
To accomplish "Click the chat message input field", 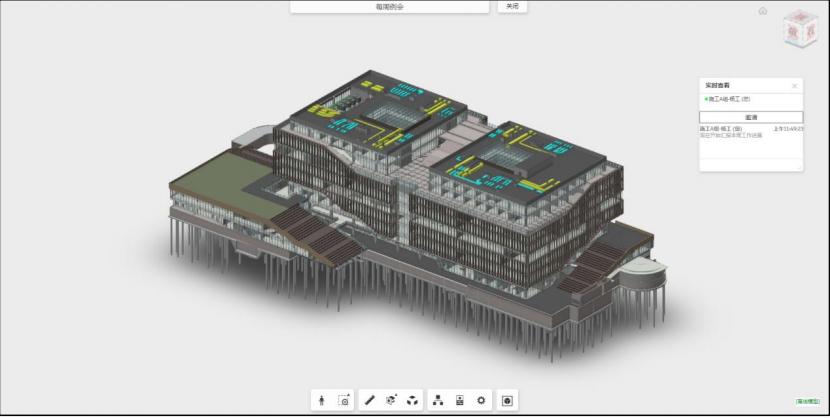I will click(751, 165).
